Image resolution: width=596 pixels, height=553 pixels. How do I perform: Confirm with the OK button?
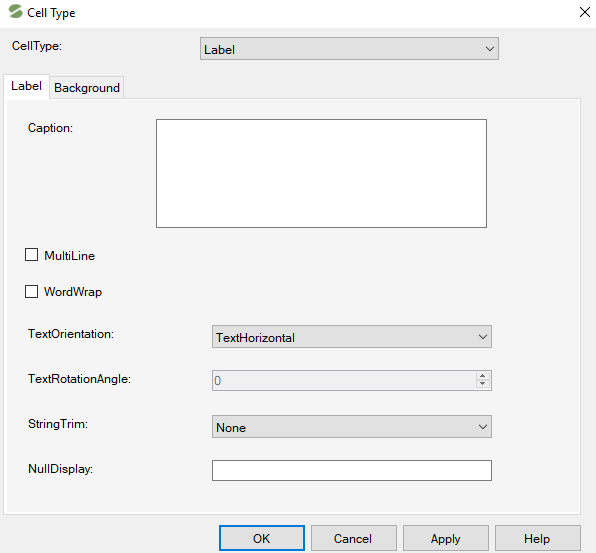(x=262, y=538)
